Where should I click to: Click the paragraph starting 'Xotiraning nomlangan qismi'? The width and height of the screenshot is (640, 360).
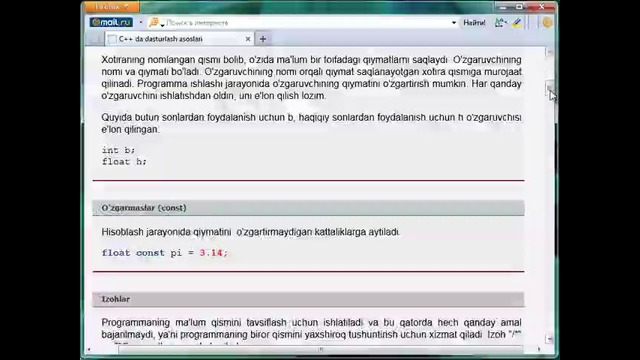pos(311,78)
